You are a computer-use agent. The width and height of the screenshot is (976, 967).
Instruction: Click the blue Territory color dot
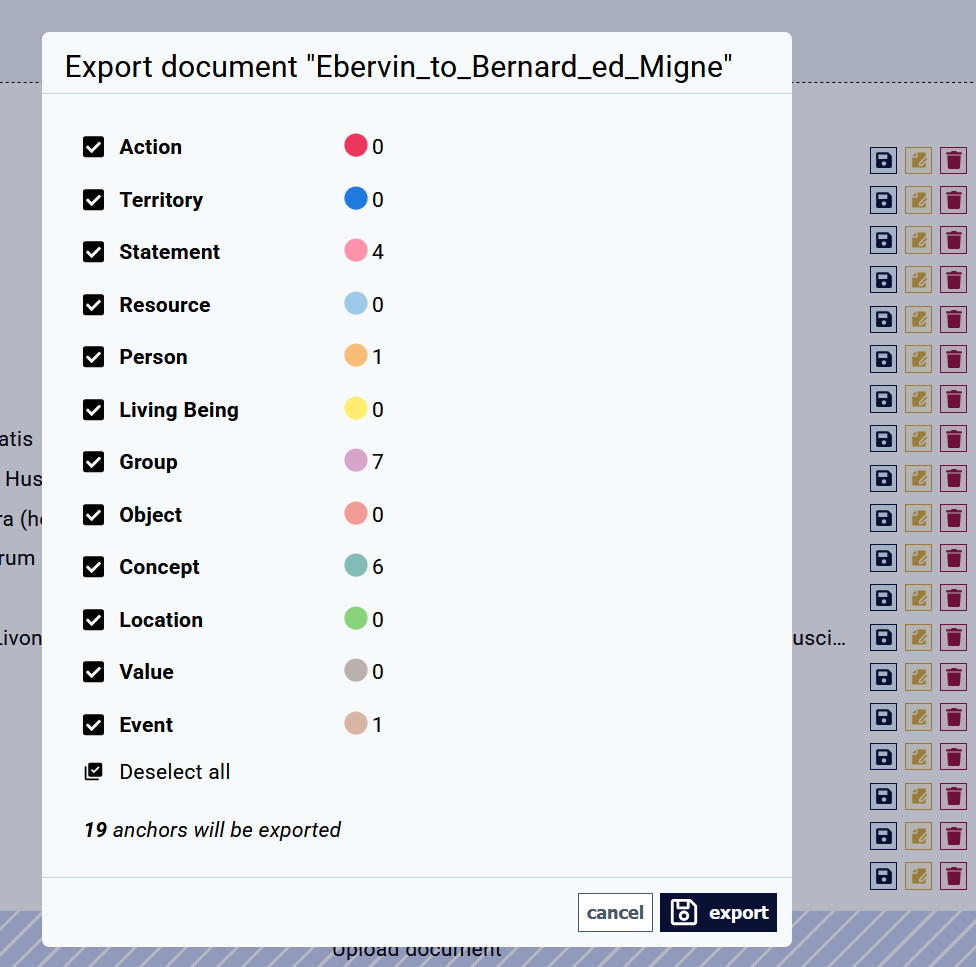pyautogui.click(x=355, y=198)
